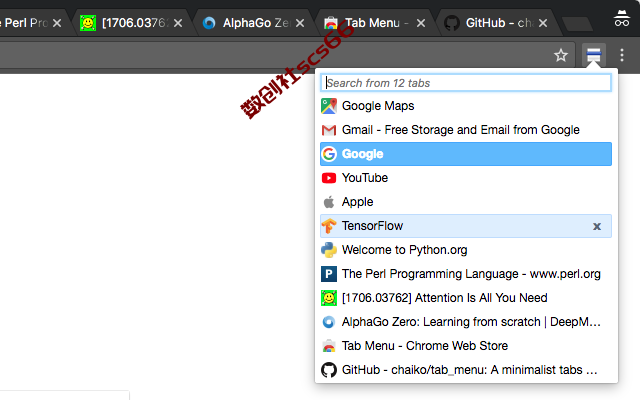Click the Search from 12 tabs field
The image size is (640, 400).
point(466,83)
